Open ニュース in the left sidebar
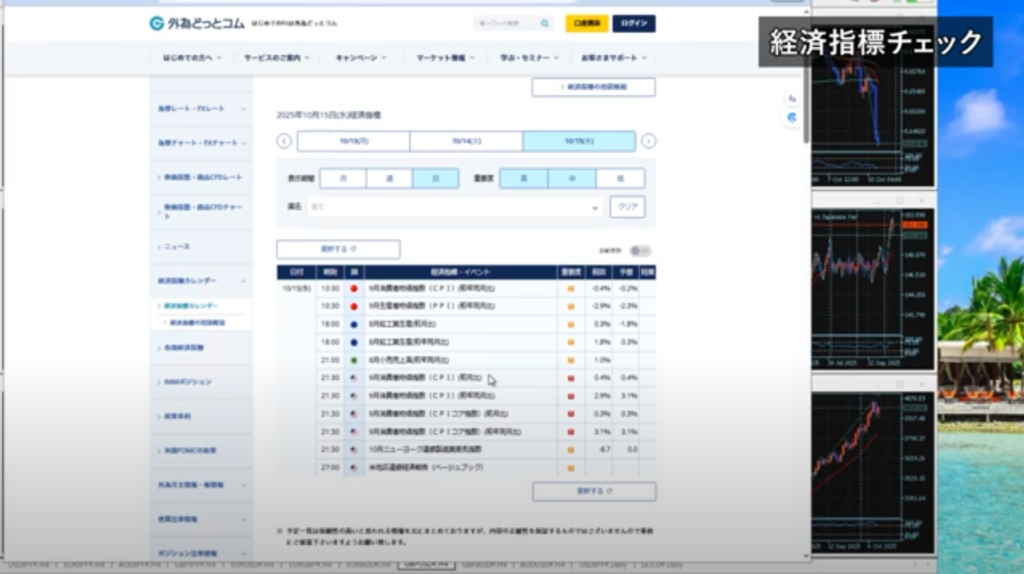 click(200, 246)
